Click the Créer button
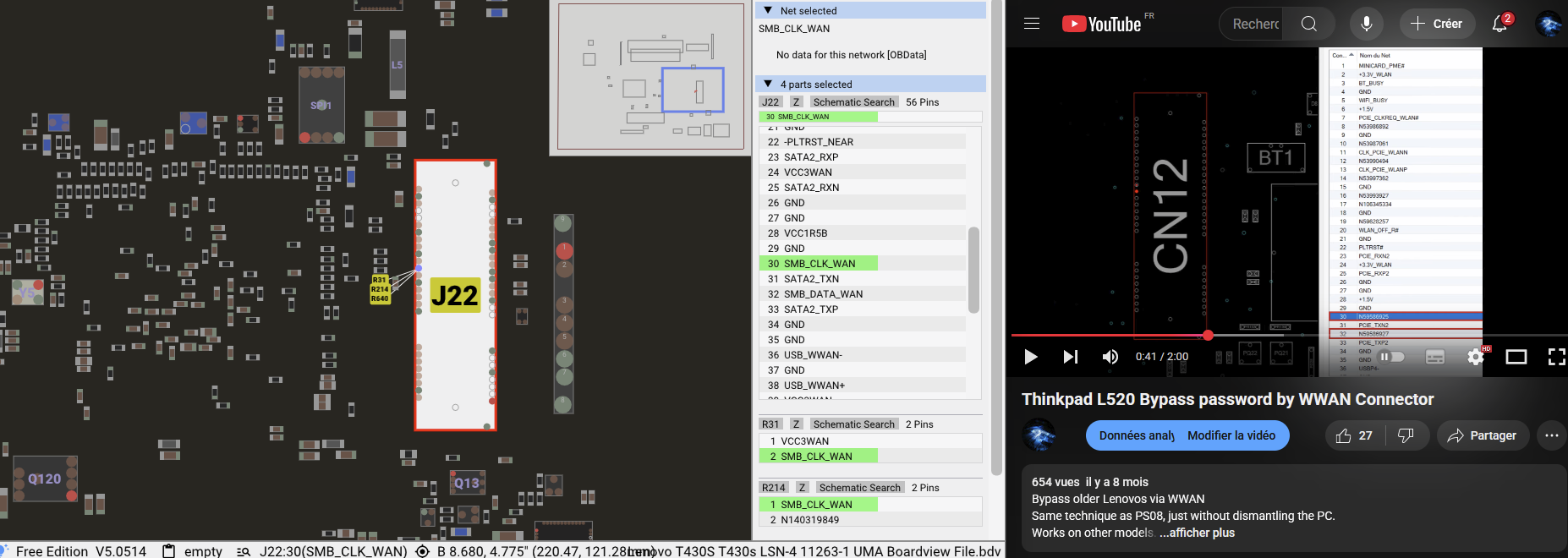This screenshot has width=1568, height=558. [1437, 24]
